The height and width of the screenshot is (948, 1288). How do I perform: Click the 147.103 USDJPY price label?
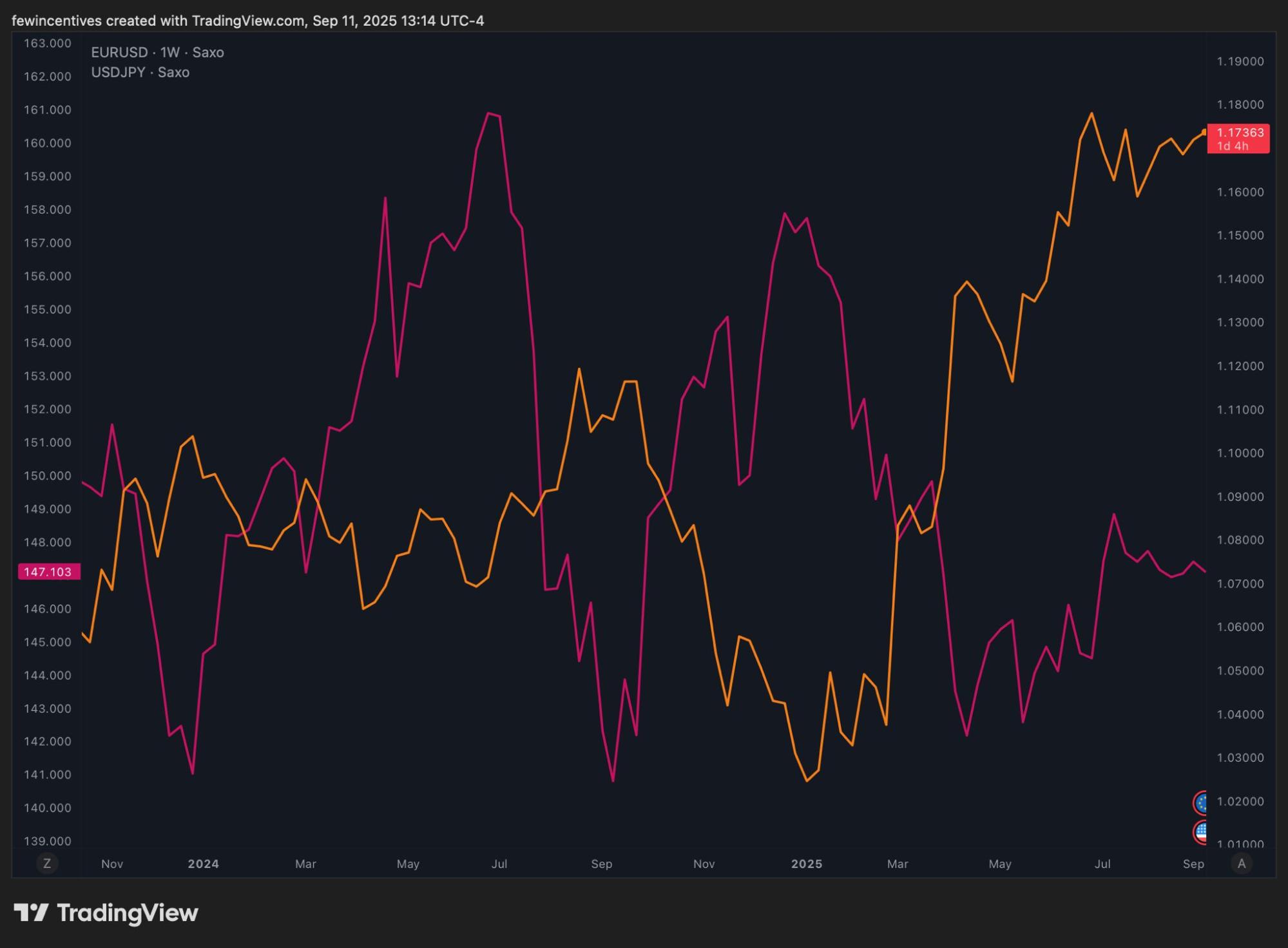click(x=48, y=572)
